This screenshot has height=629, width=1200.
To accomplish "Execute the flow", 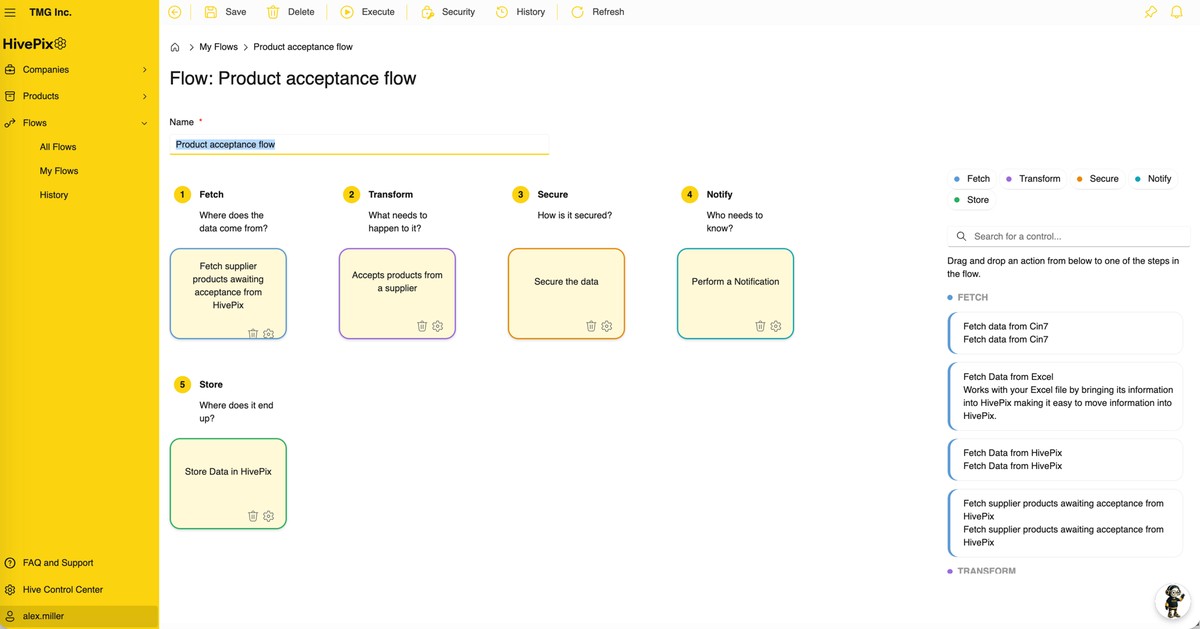I will point(367,12).
